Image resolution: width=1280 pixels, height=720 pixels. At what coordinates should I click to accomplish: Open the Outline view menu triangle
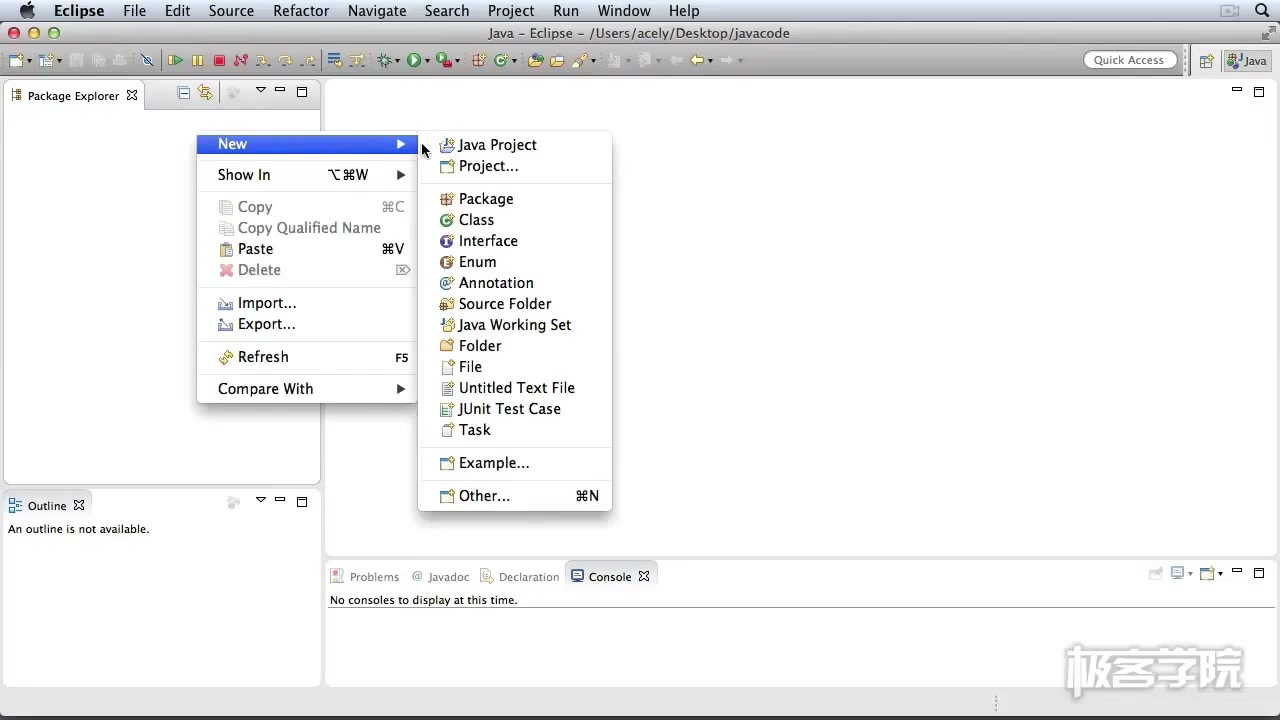[260, 499]
